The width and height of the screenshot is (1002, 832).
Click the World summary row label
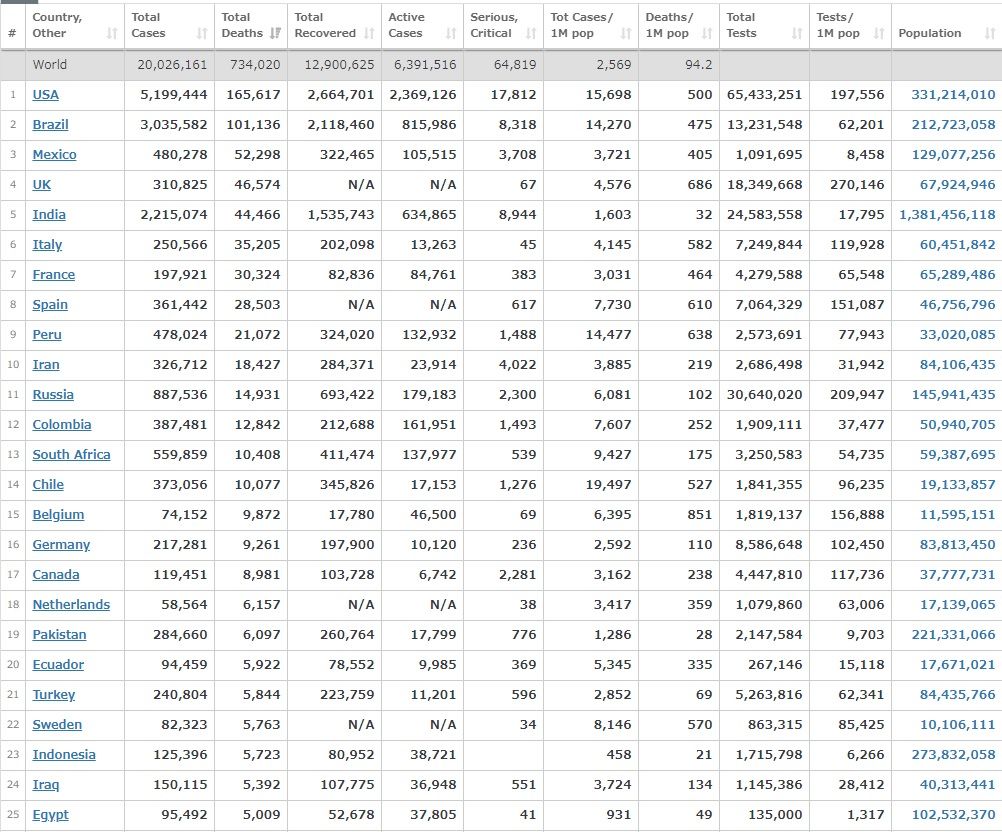tap(50, 65)
